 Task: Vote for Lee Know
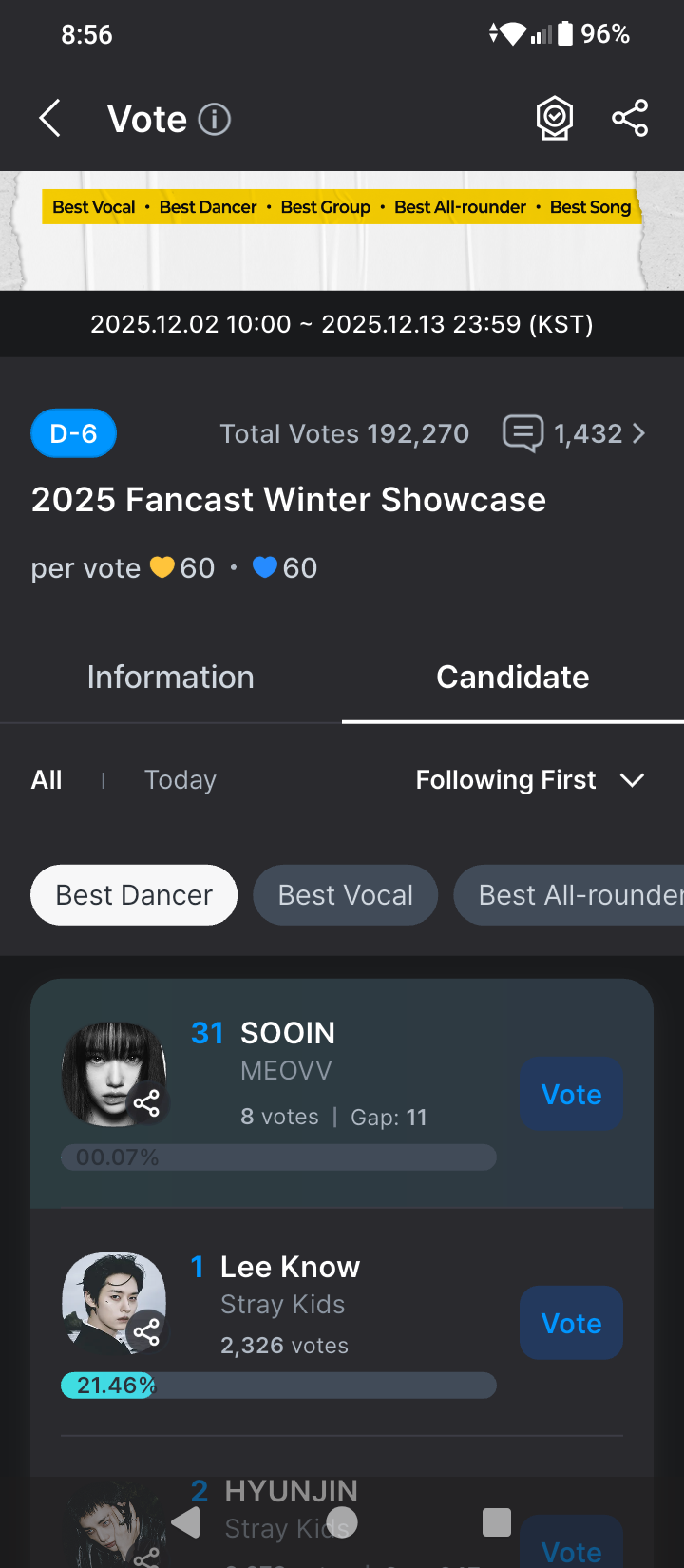pos(571,1324)
